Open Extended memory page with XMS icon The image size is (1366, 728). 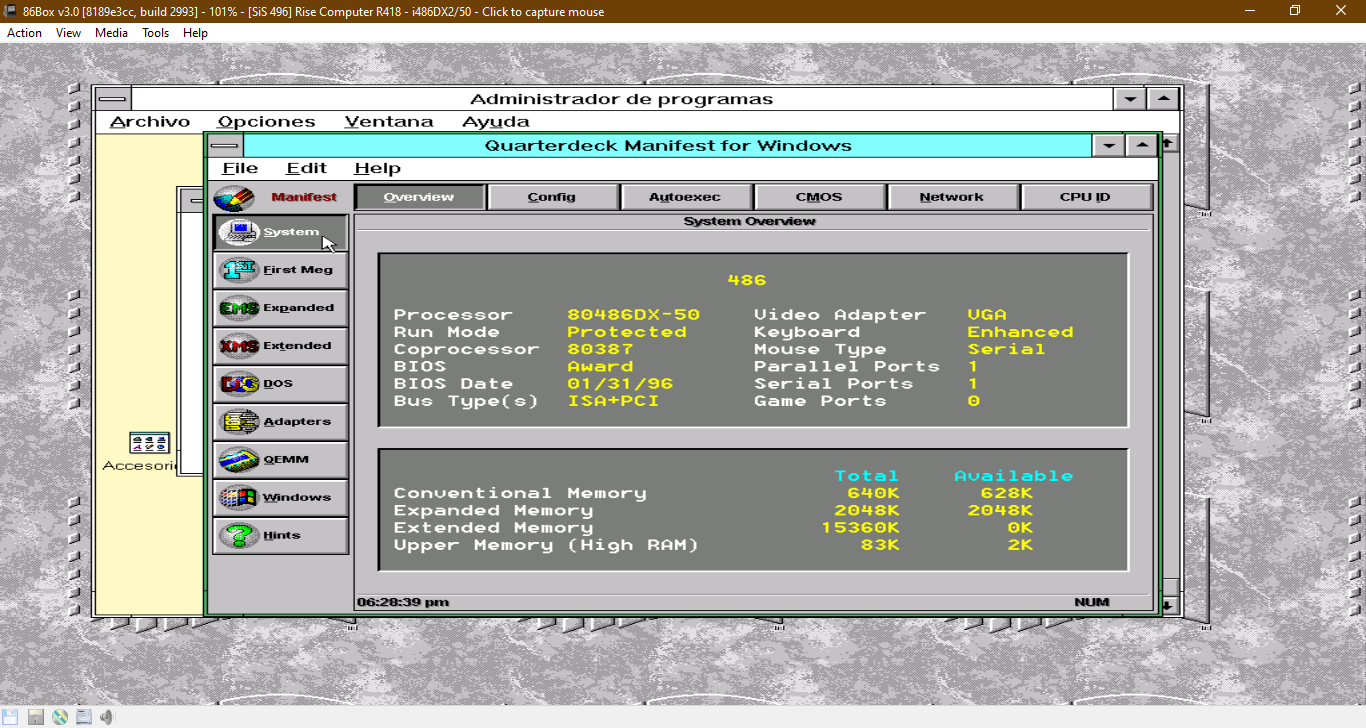[280, 345]
